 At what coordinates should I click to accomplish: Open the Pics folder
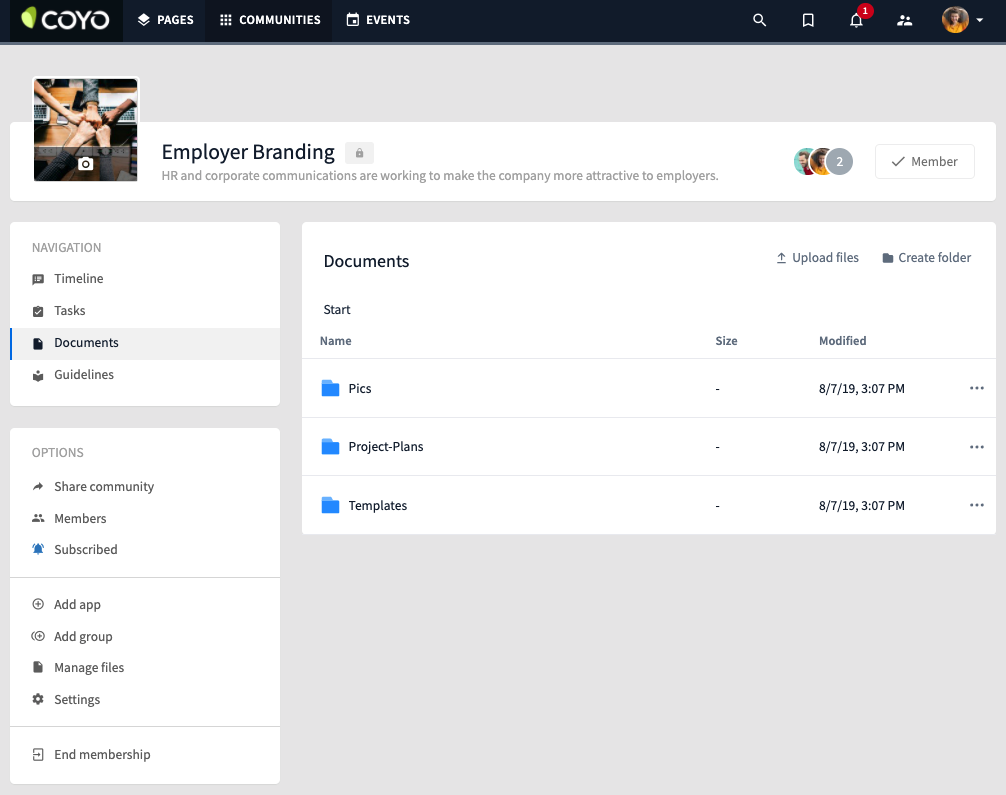tap(360, 388)
